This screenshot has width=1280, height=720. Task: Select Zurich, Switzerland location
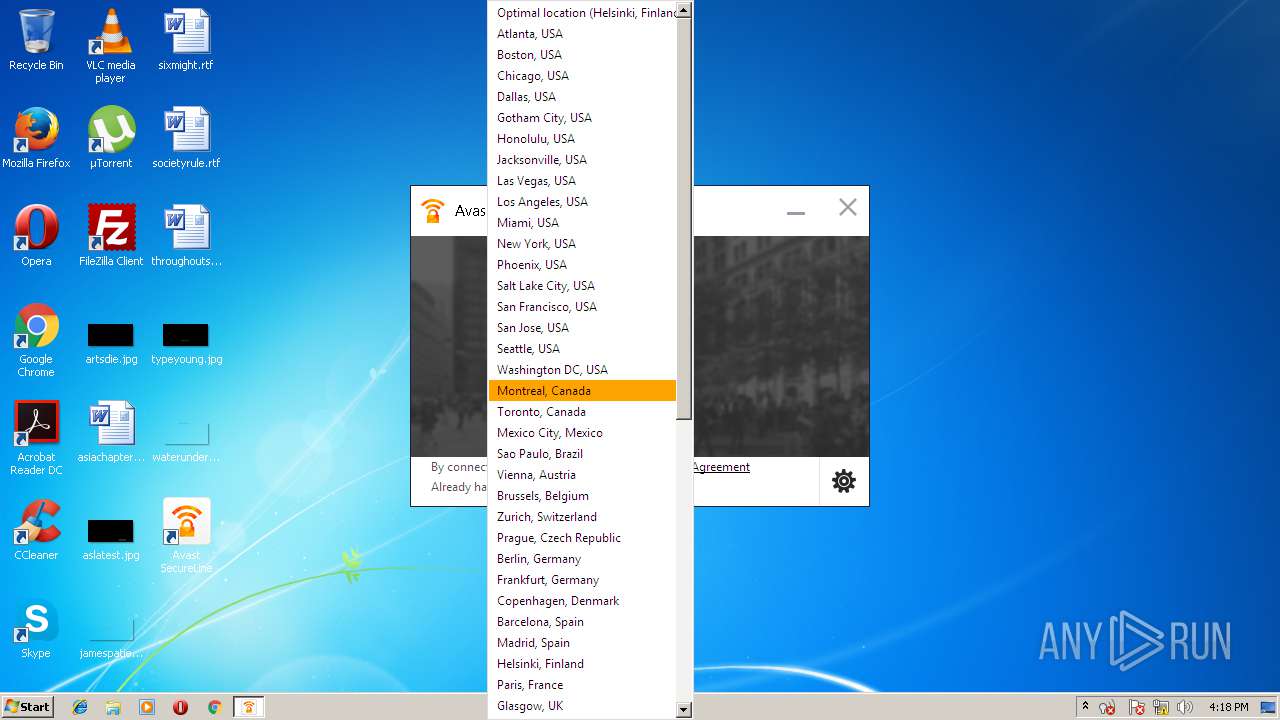[x=583, y=517]
